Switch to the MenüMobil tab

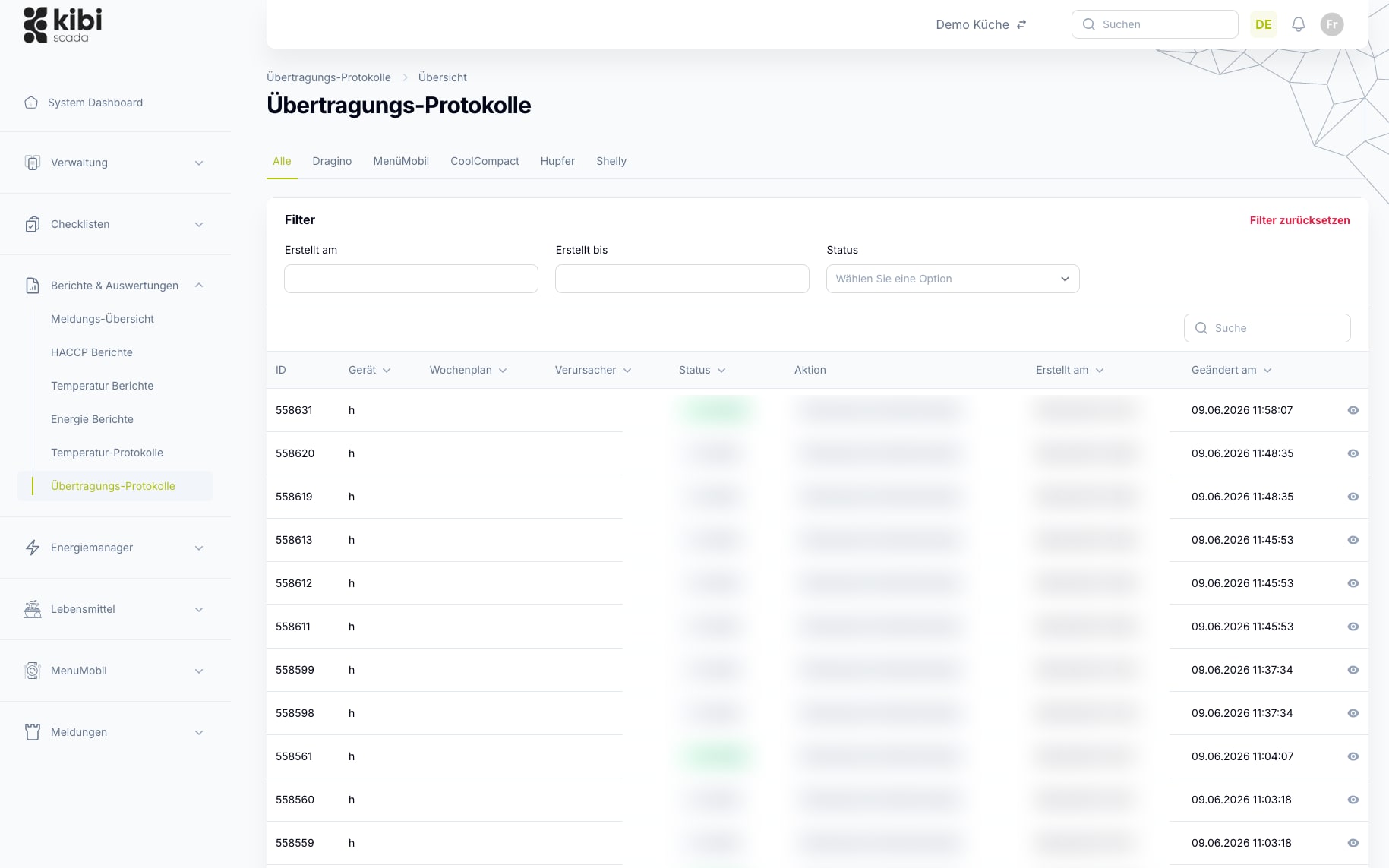(x=401, y=161)
